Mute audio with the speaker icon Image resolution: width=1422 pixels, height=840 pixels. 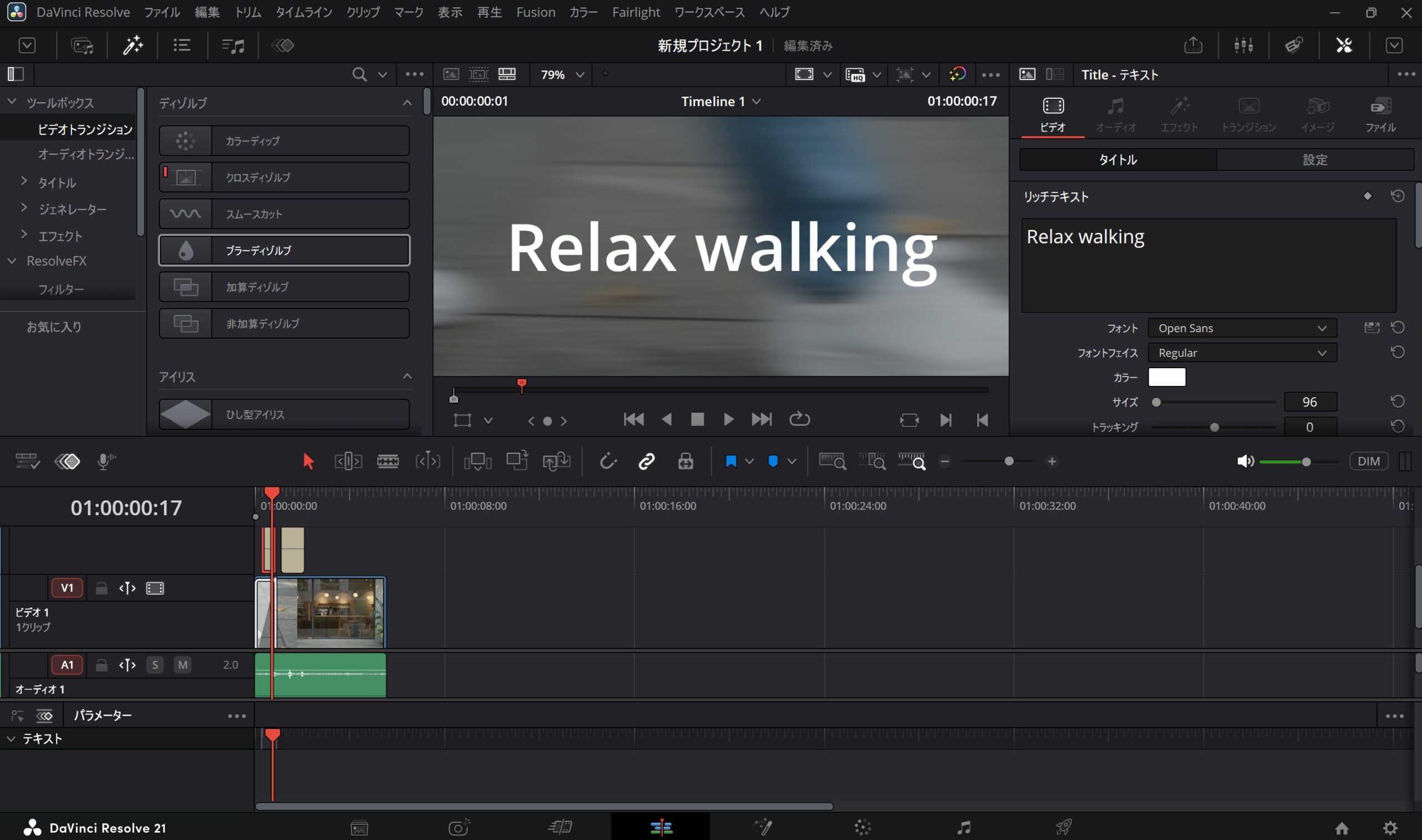1245,461
